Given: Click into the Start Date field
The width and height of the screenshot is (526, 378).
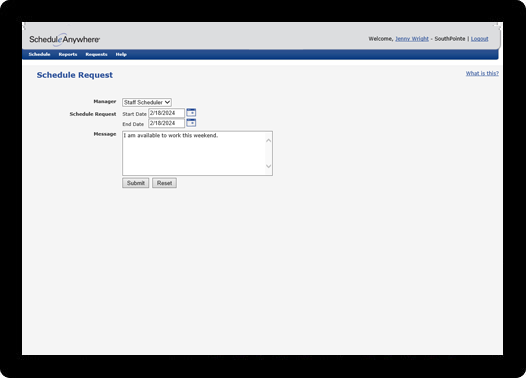Looking at the screenshot, I should point(166,113).
